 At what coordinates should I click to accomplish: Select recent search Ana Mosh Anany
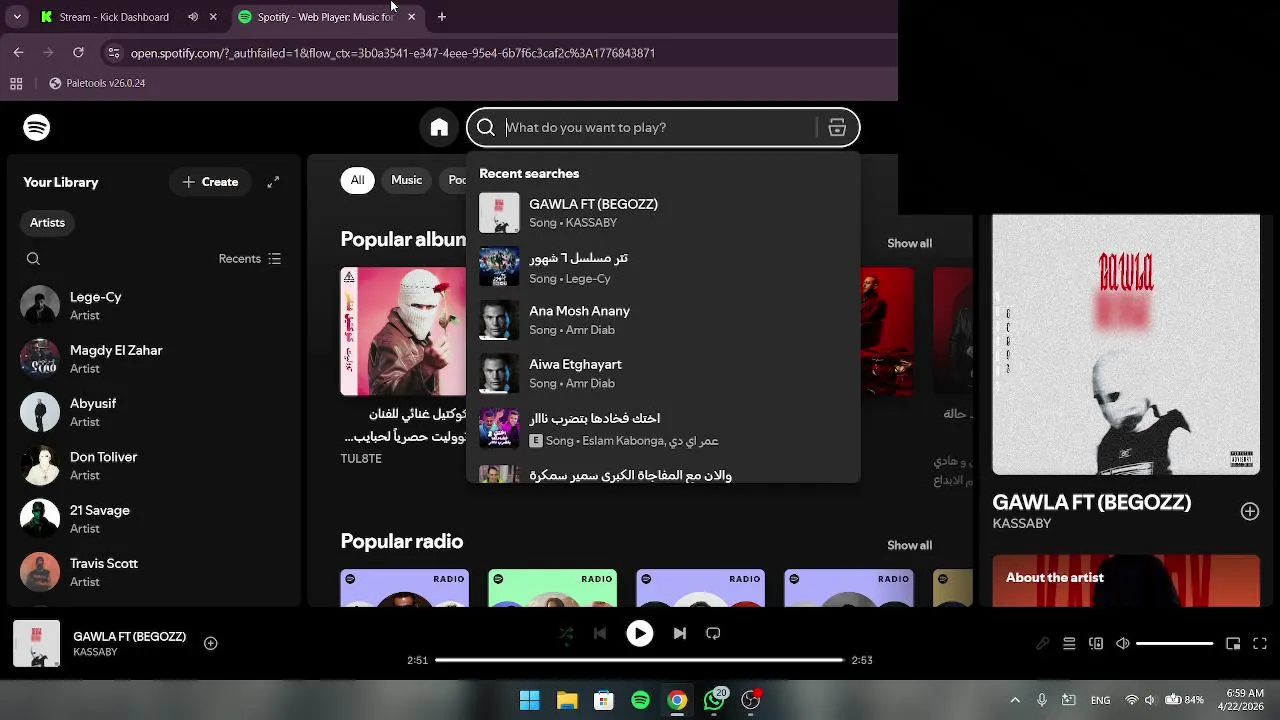(663, 320)
